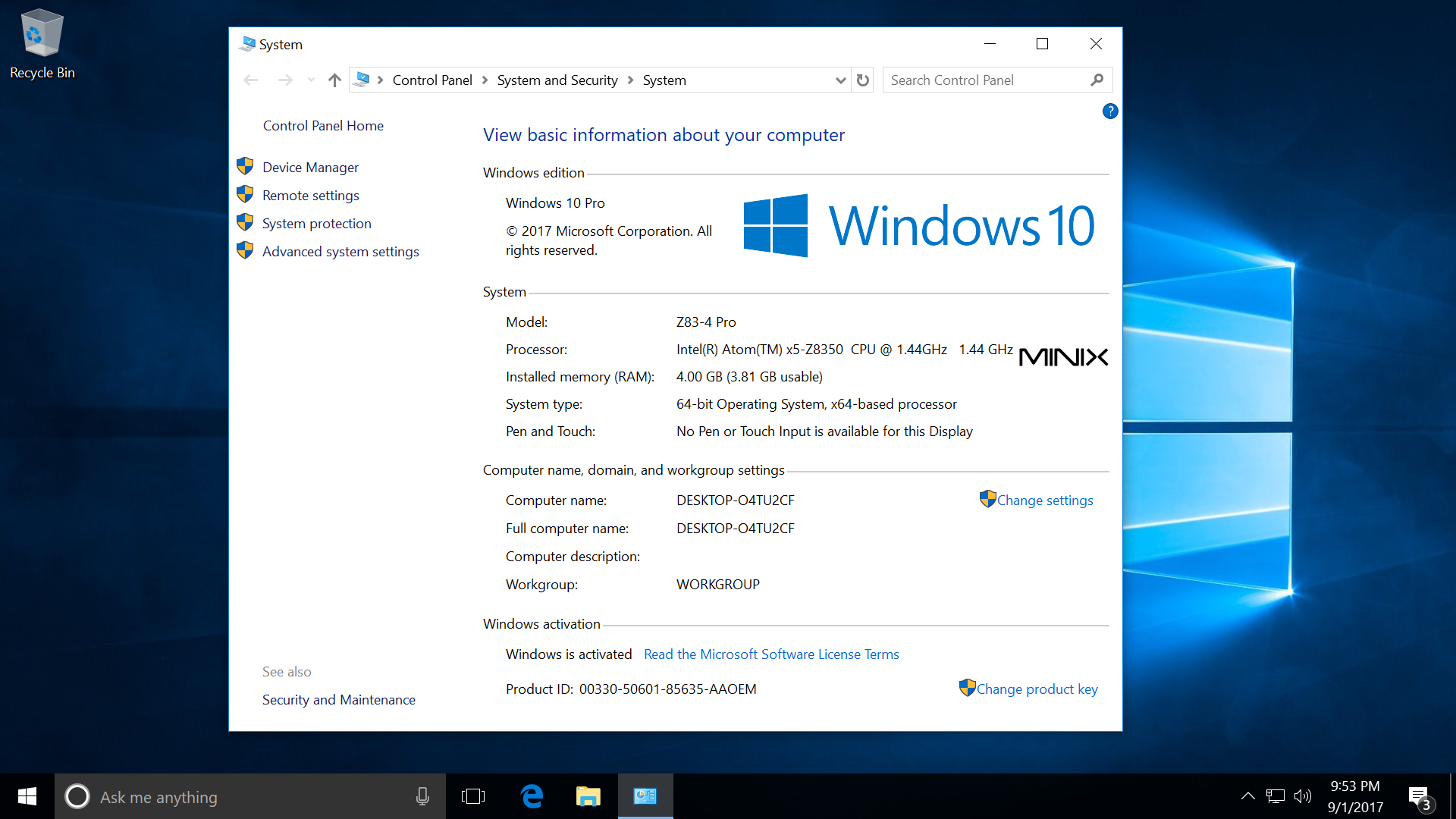Click Change product key link
1456x819 pixels.
click(x=1037, y=689)
